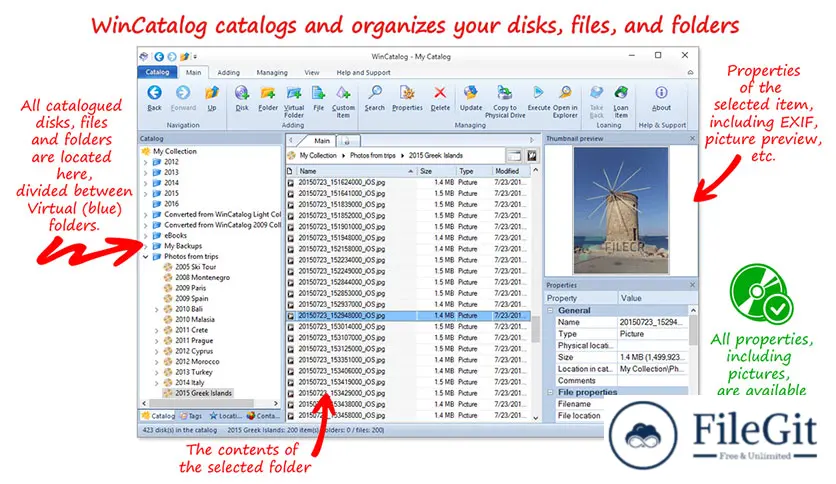The height and width of the screenshot is (484, 836).
Task: Select My Backups folder in tree
Action: (x=183, y=246)
